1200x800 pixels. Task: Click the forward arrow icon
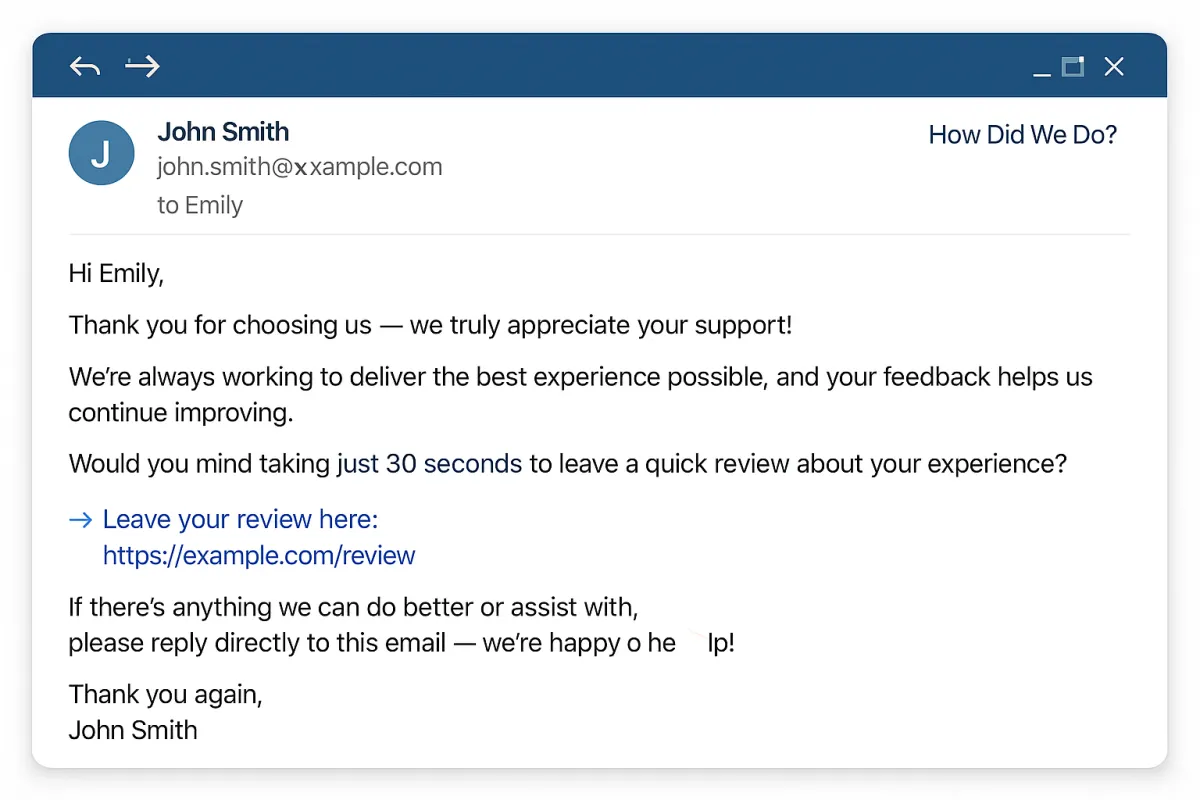click(x=142, y=67)
